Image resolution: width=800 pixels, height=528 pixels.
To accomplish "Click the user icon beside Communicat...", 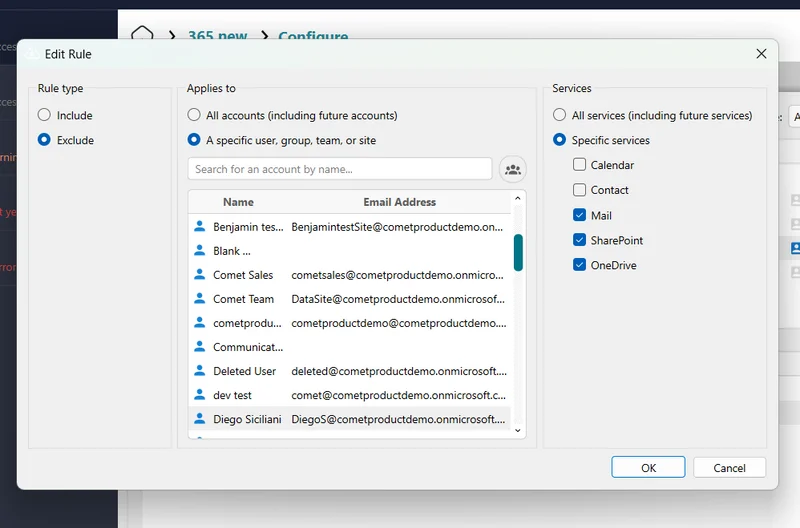I will [199, 346].
